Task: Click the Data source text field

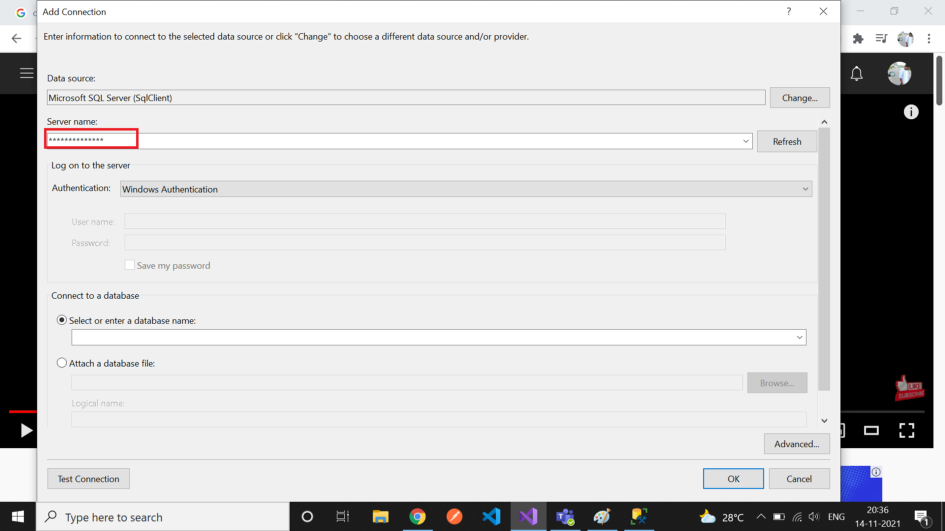Action: coord(406,98)
